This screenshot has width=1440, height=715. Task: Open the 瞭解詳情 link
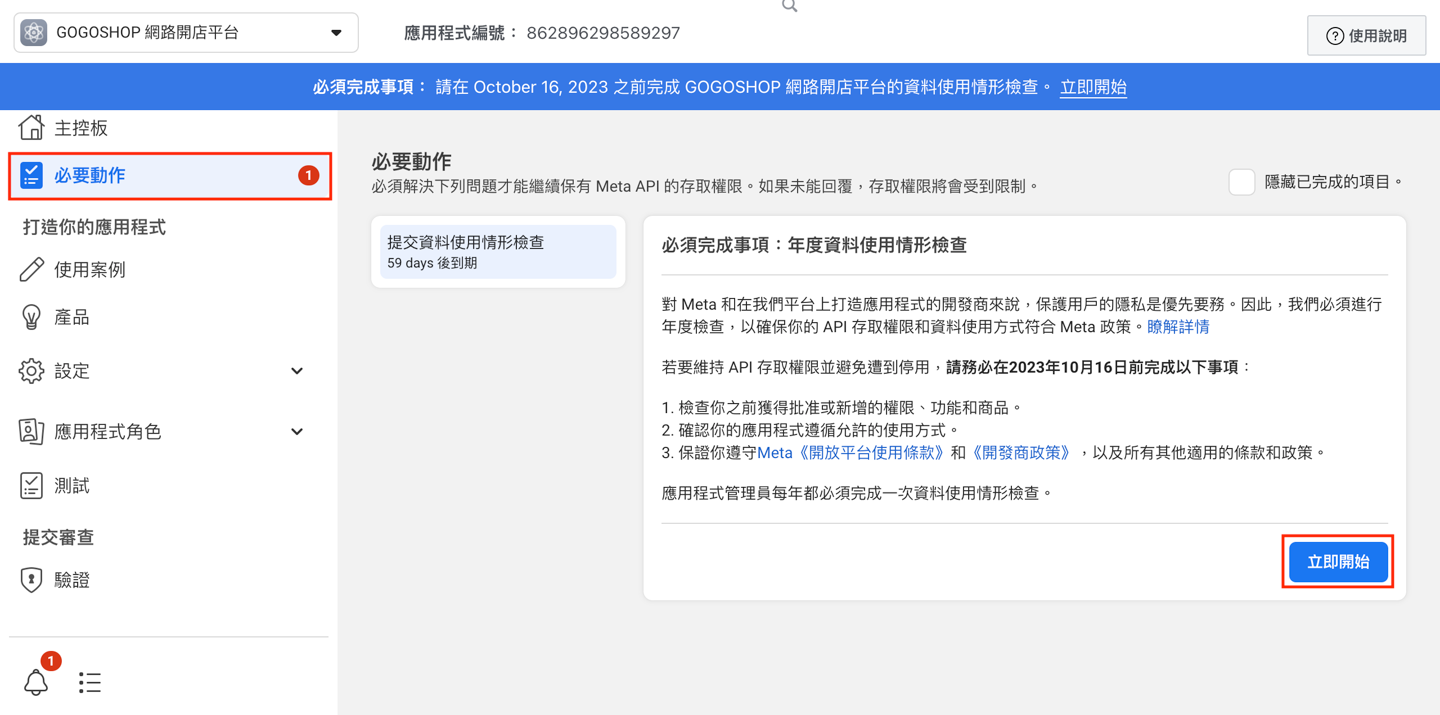(1178, 327)
